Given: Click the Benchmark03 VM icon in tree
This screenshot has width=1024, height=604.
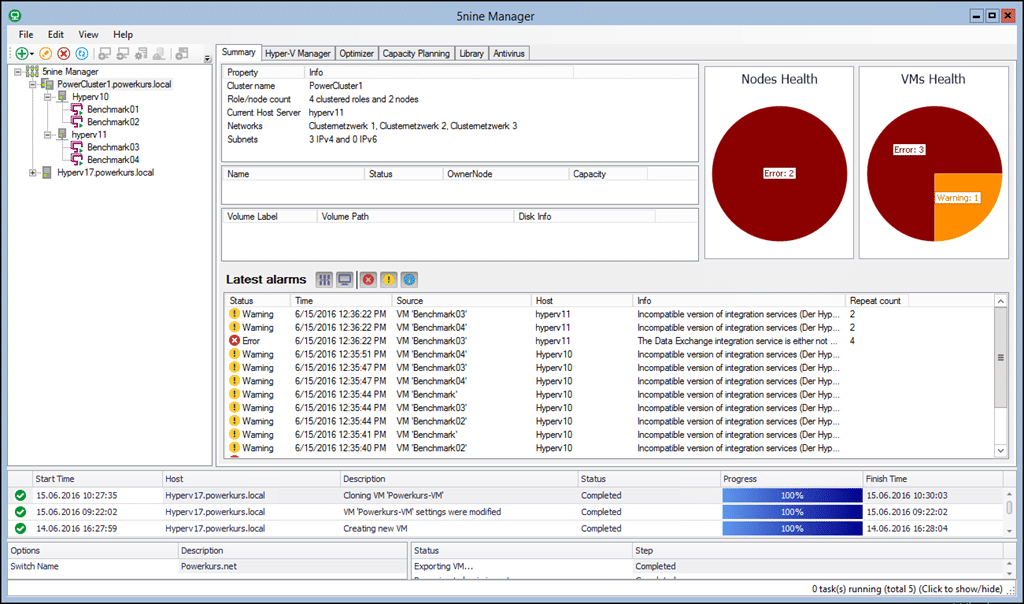Looking at the screenshot, I should pyautogui.click(x=77, y=147).
